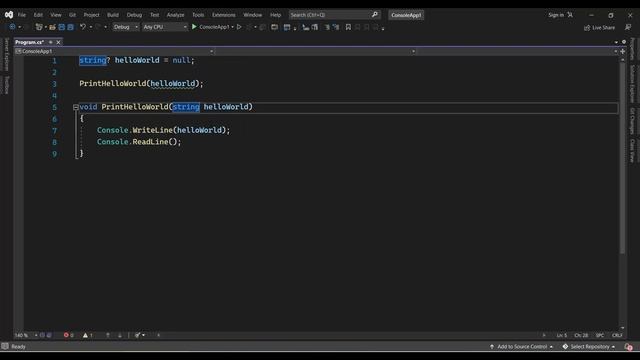Open the Git Changes side tab
640x360 pixels.
pyautogui.click(x=632, y=120)
